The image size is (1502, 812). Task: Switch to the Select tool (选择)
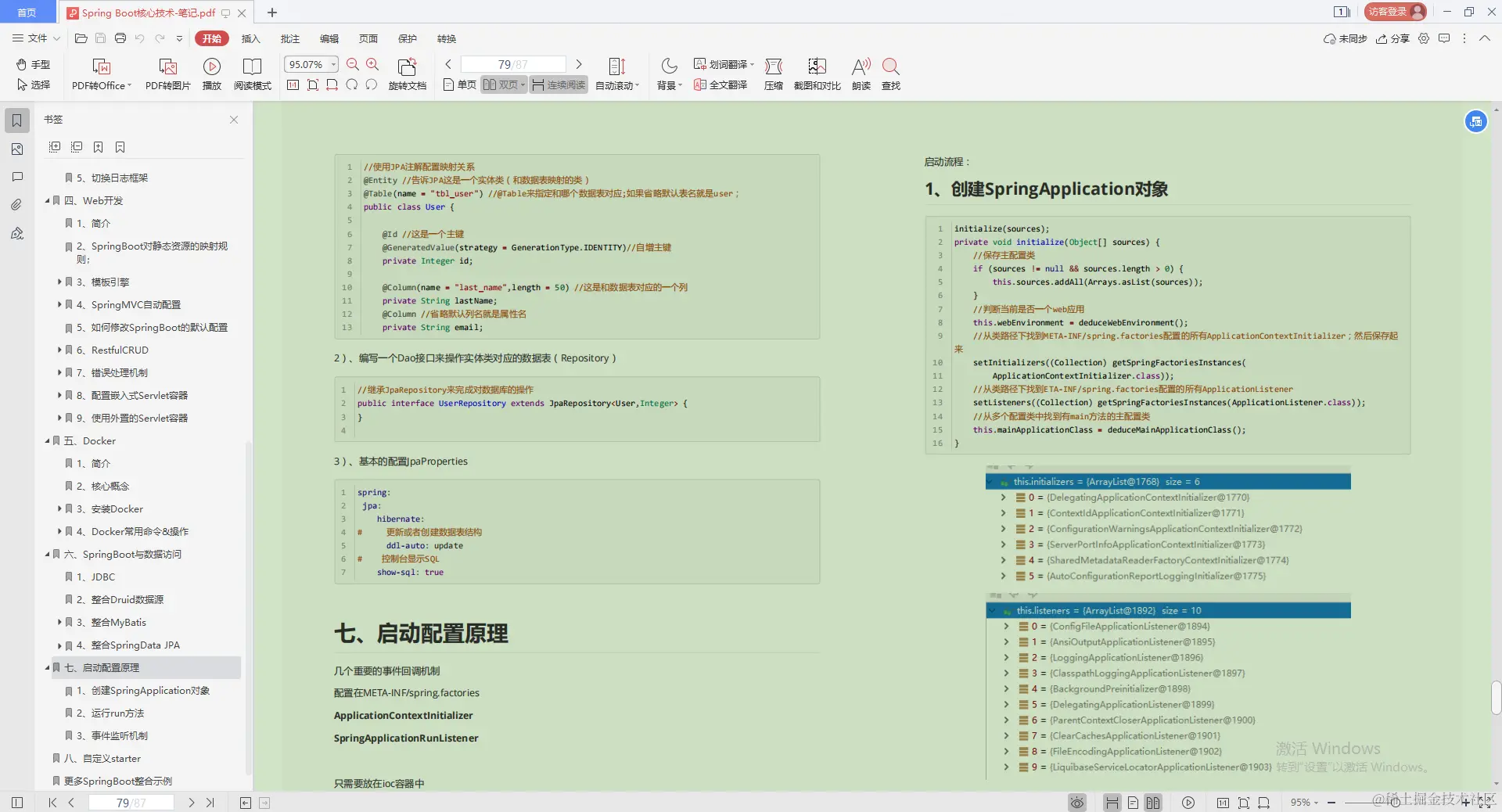[33, 84]
